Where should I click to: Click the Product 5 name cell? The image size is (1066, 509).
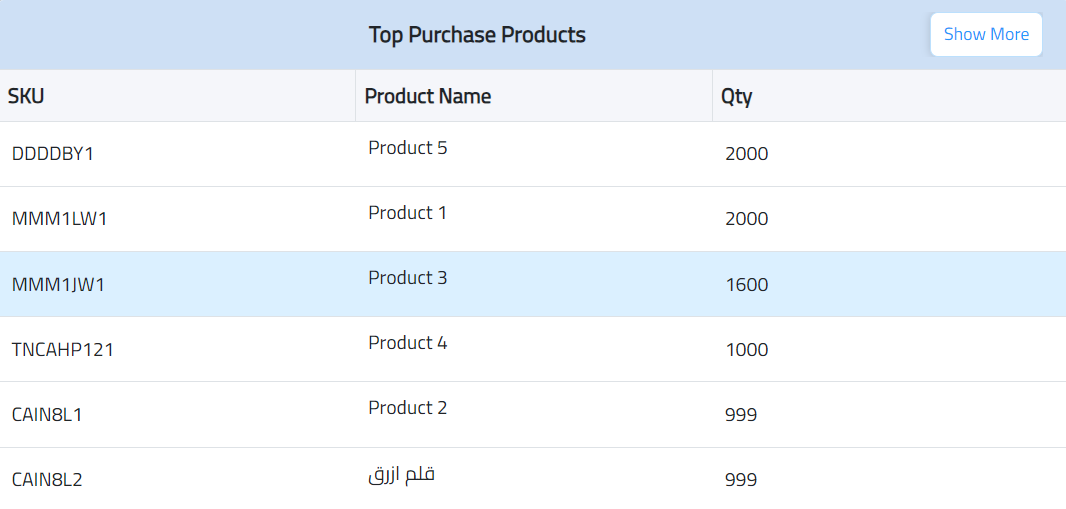(408, 148)
